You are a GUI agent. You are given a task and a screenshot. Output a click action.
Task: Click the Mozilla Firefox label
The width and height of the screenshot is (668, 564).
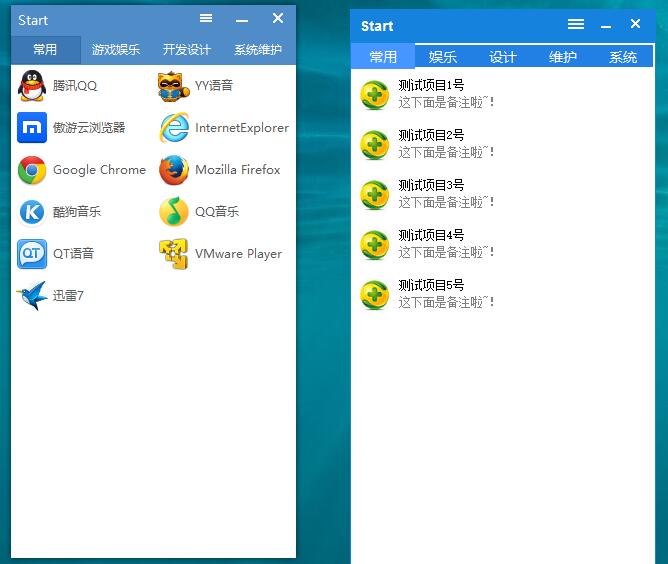tap(238, 170)
